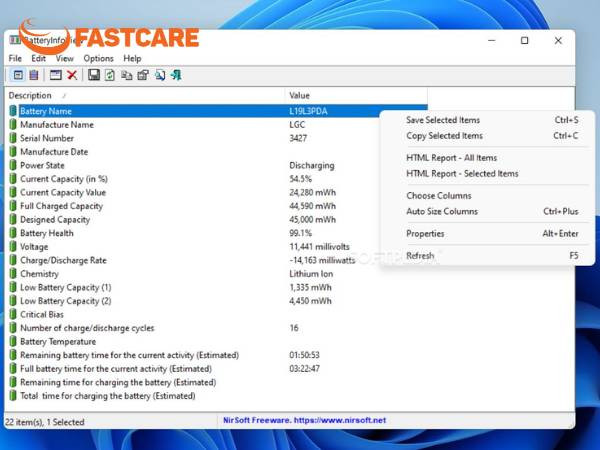This screenshot has width=600, height=450.
Task: Select Remaining battery time for current activity row
Action: [217, 355]
